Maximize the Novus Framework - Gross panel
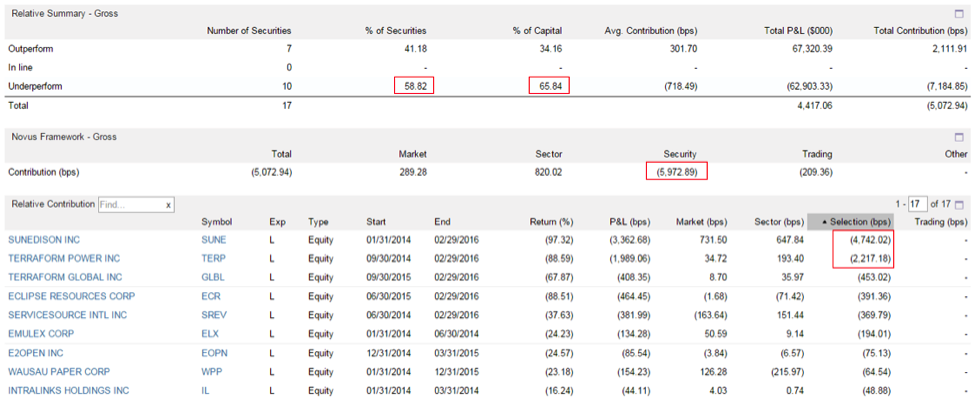The width and height of the screenshot is (975, 401). pos(958,137)
